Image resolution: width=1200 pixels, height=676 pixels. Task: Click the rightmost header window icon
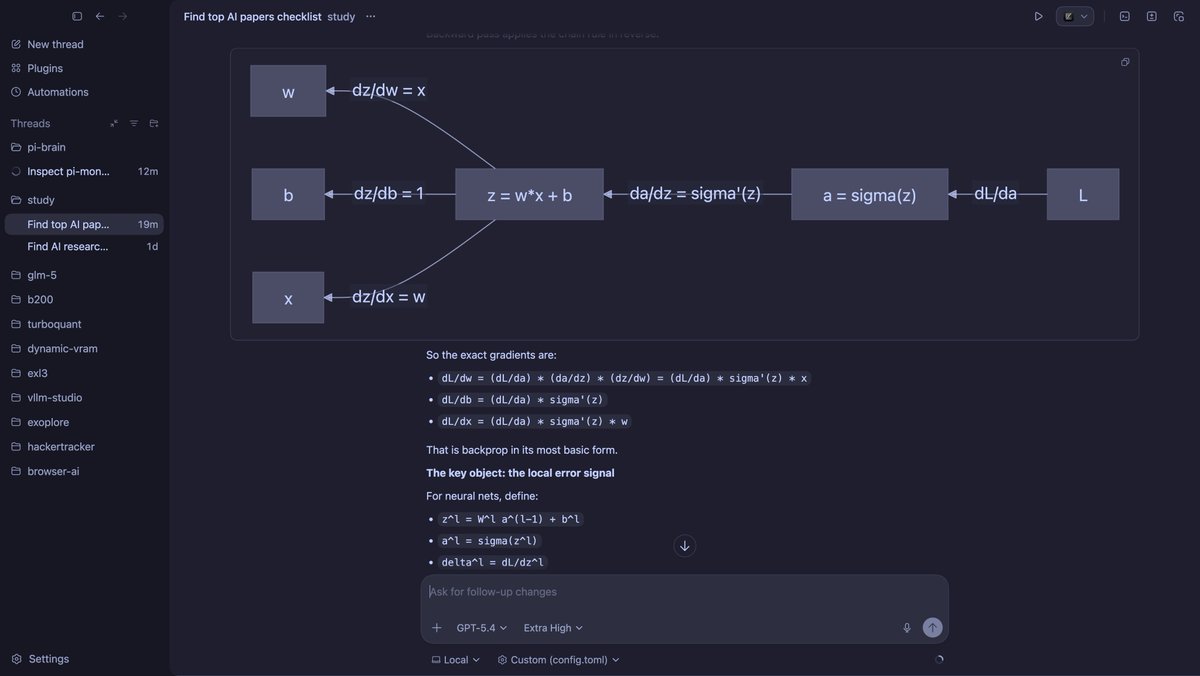pyautogui.click(x=1179, y=17)
